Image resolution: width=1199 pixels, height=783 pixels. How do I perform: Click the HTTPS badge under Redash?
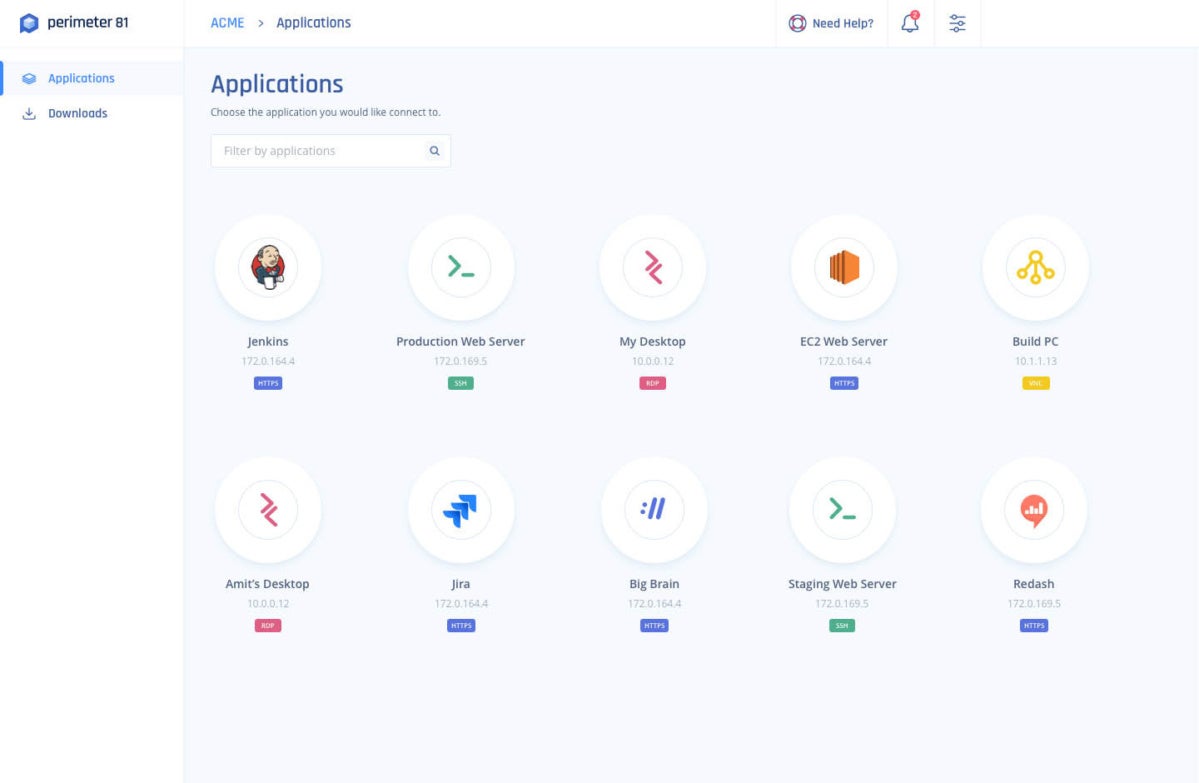coord(1034,625)
